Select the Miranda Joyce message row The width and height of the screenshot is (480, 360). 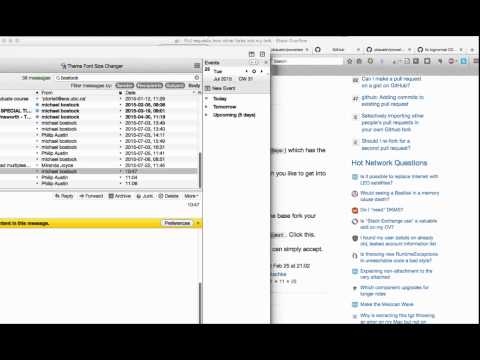pos(99,165)
